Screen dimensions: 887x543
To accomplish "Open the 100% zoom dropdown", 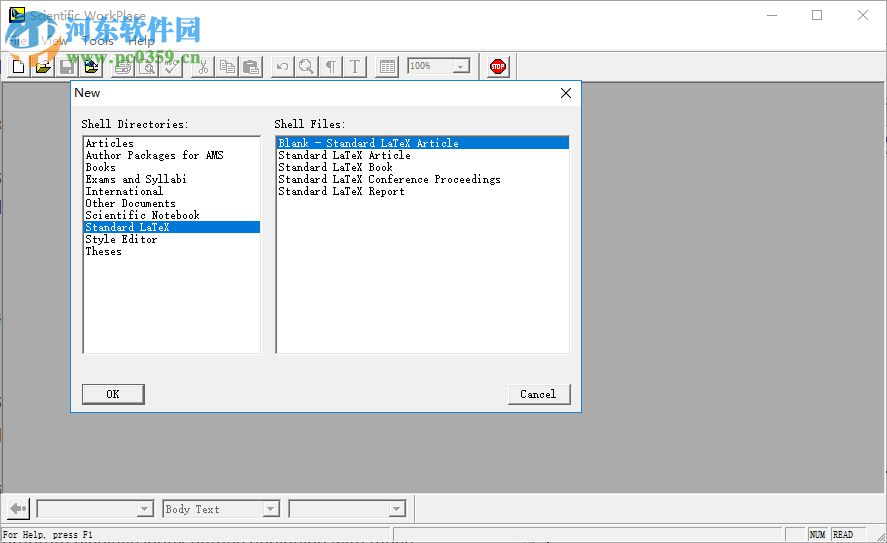I will pos(461,66).
